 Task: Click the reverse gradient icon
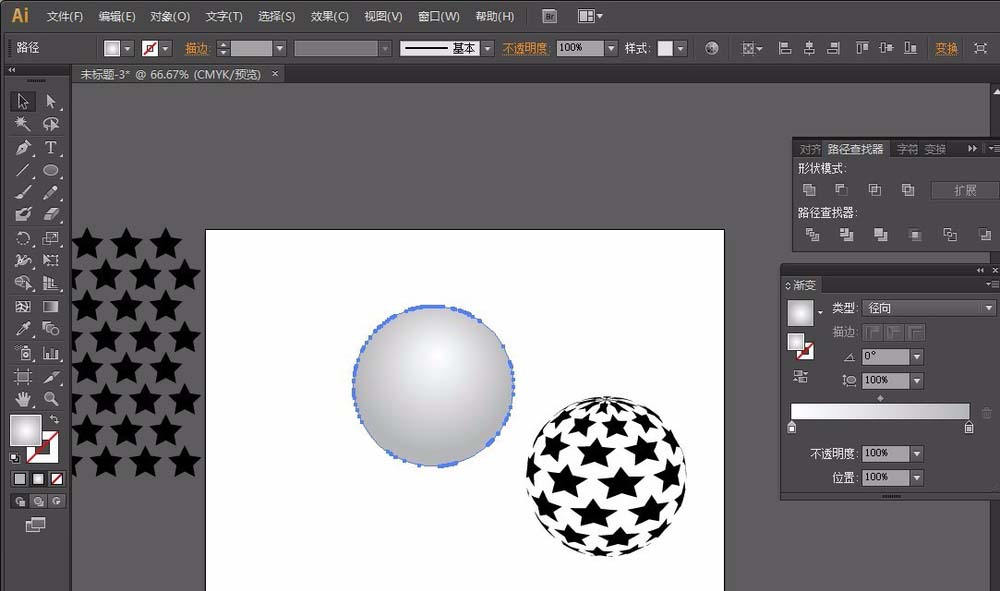click(x=800, y=376)
